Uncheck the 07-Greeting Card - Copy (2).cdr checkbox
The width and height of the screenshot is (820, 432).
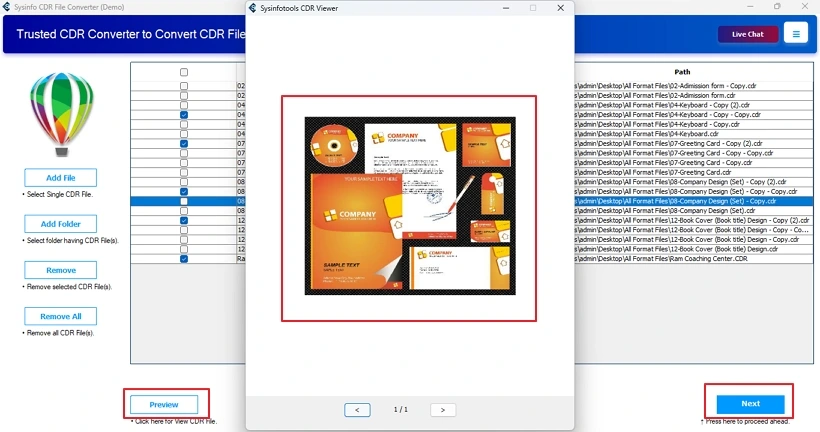[184, 143]
